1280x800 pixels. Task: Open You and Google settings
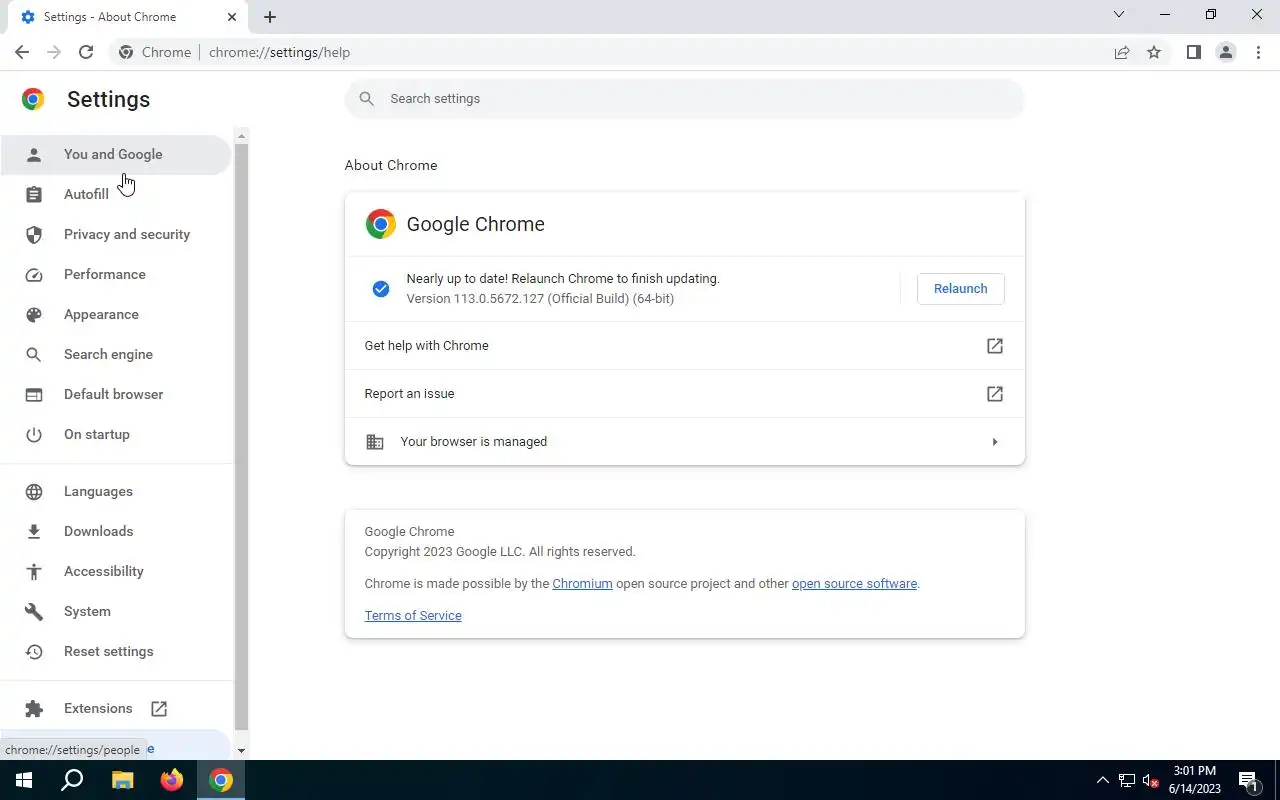pos(116,154)
